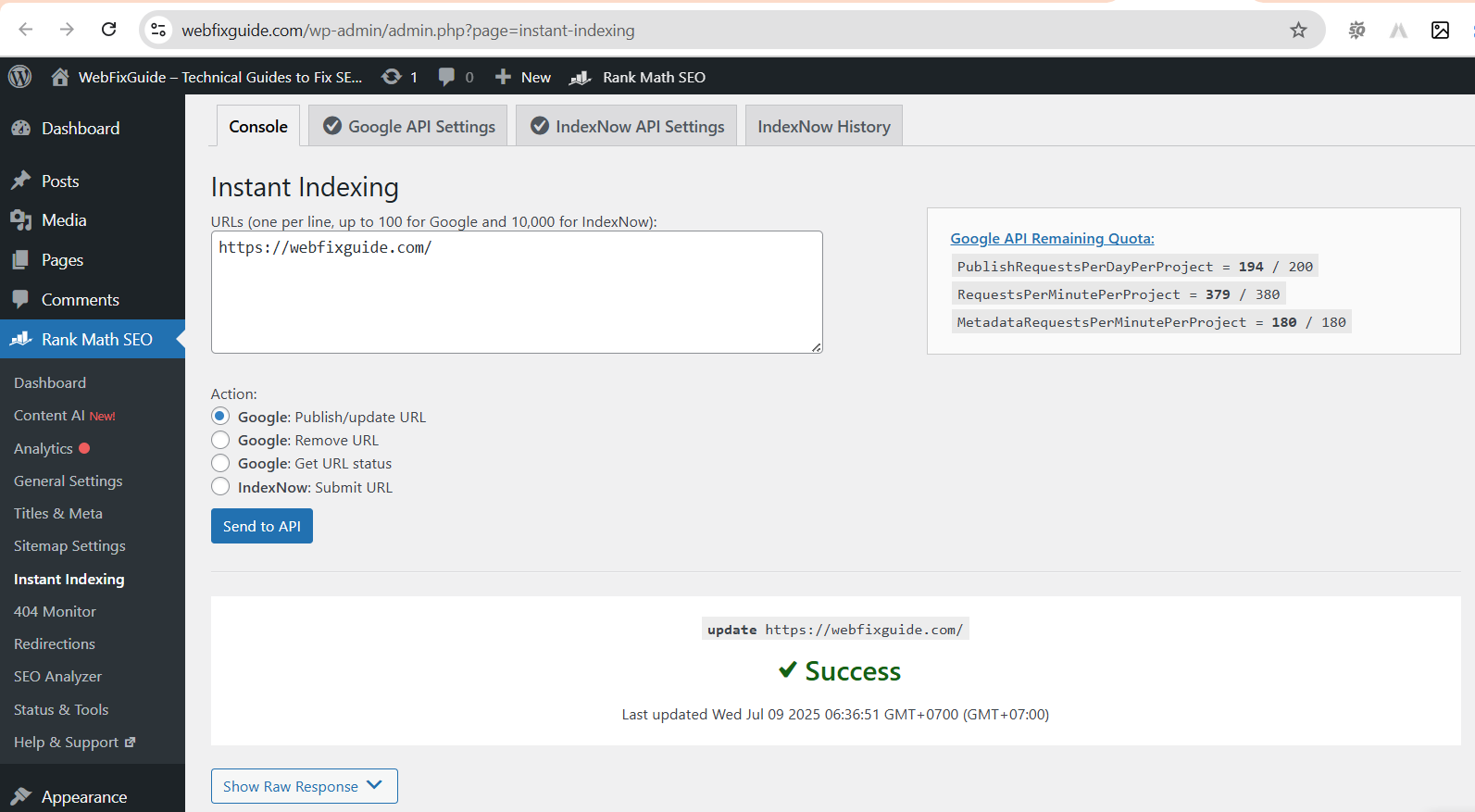Click the plus New icon in admin bar
The width and height of the screenshot is (1475, 812).
point(503,77)
